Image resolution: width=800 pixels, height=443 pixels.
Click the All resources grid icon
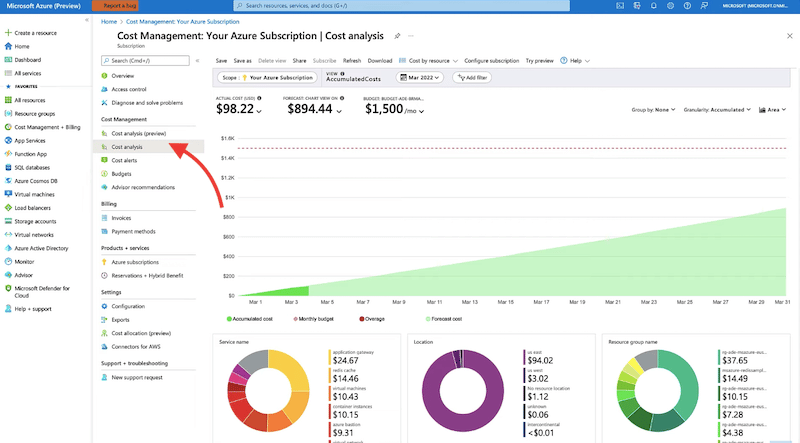[x=8, y=100]
